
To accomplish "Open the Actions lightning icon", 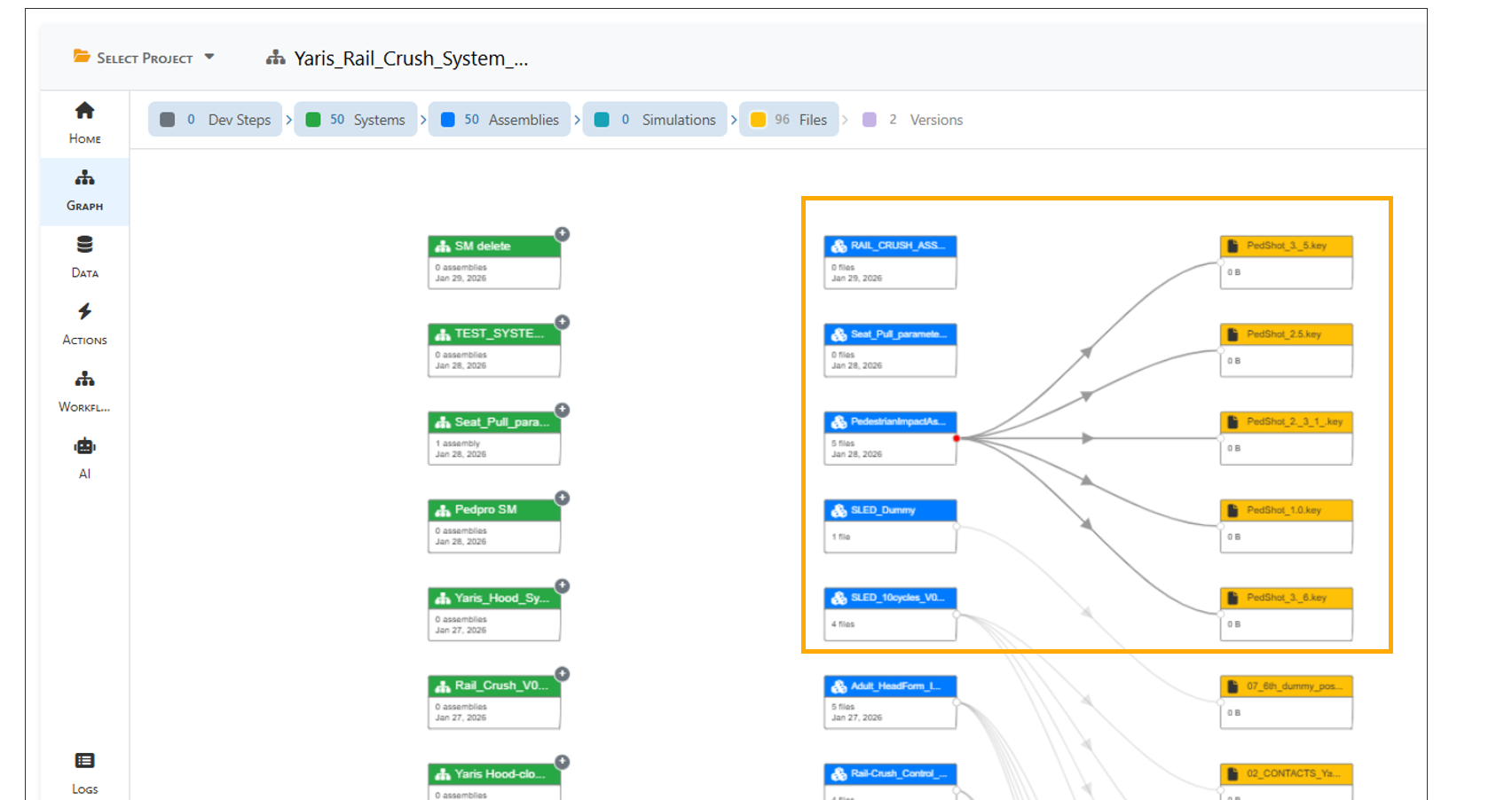I will [84, 311].
